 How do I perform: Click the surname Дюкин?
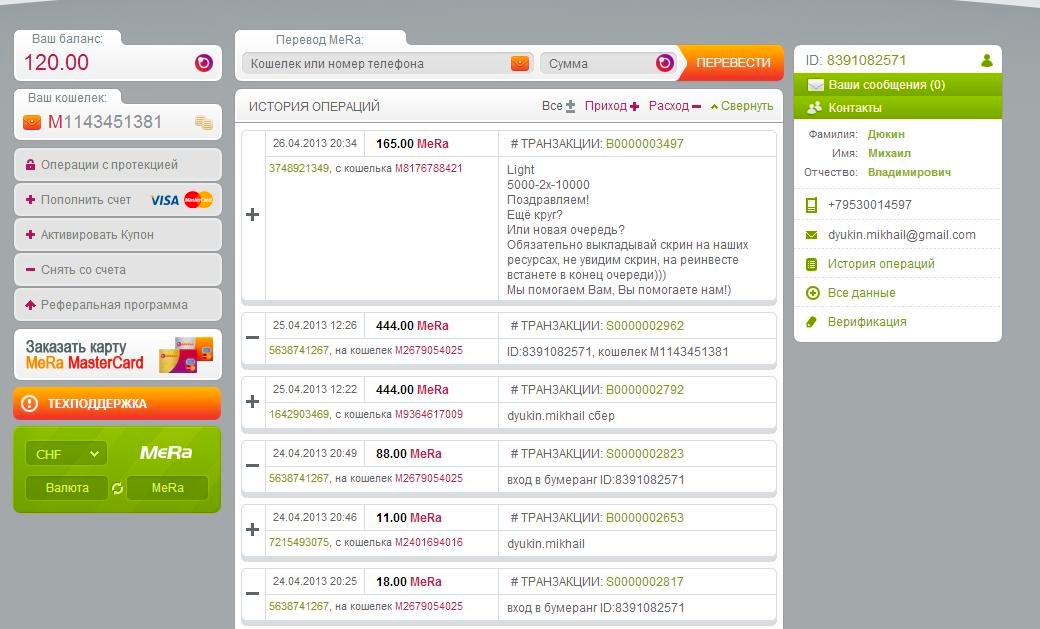[886, 134]
